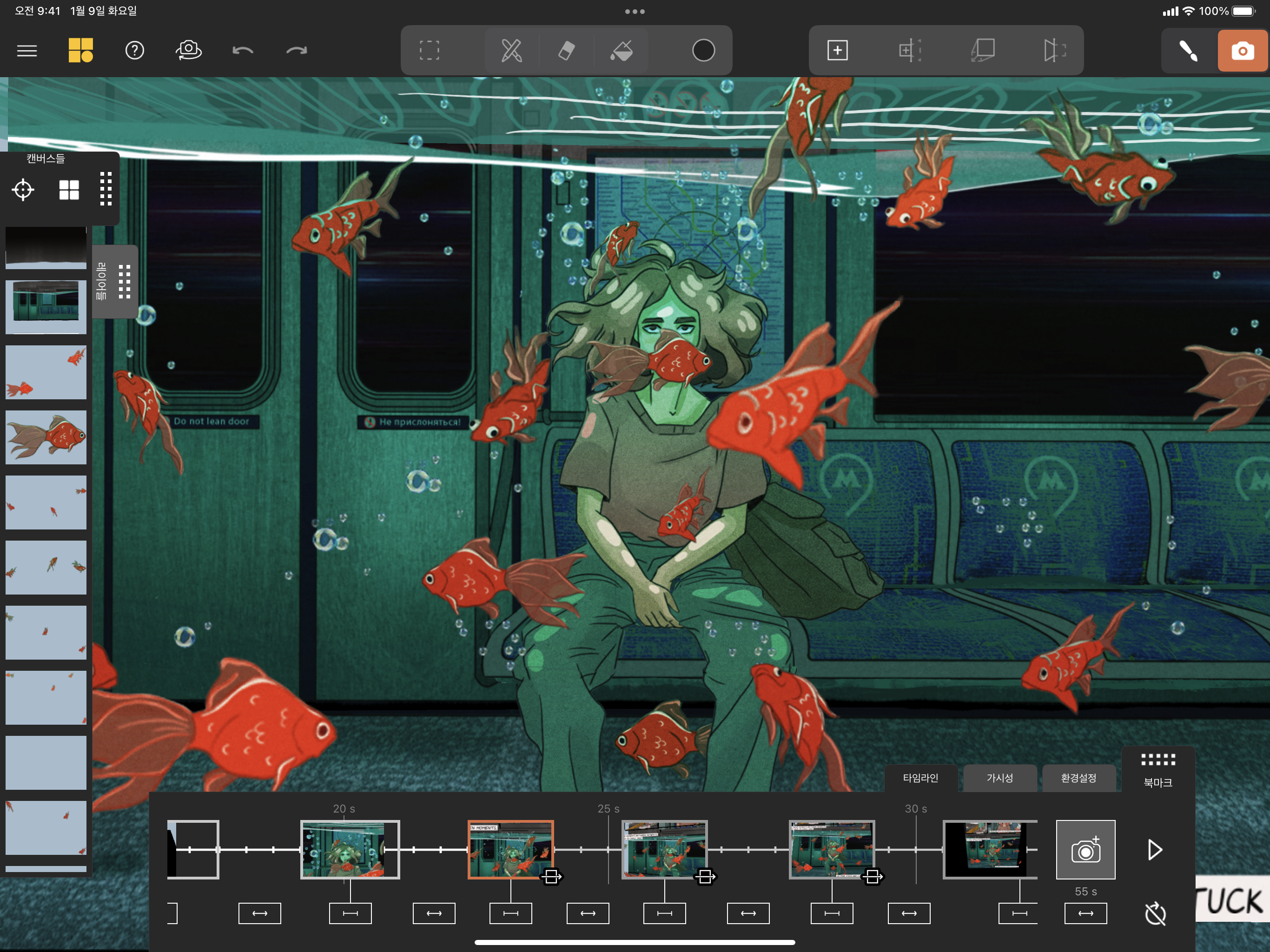The width and height of the screenshot is (1270, 952).
Task: Select the crossed pencil cut tool
Action: coord(511,51)
